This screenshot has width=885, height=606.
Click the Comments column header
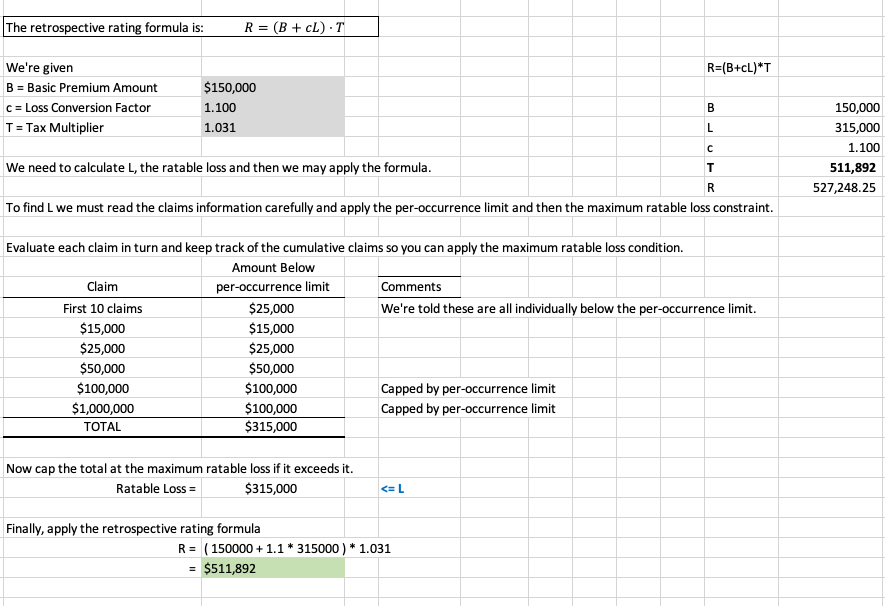(411, 287)
